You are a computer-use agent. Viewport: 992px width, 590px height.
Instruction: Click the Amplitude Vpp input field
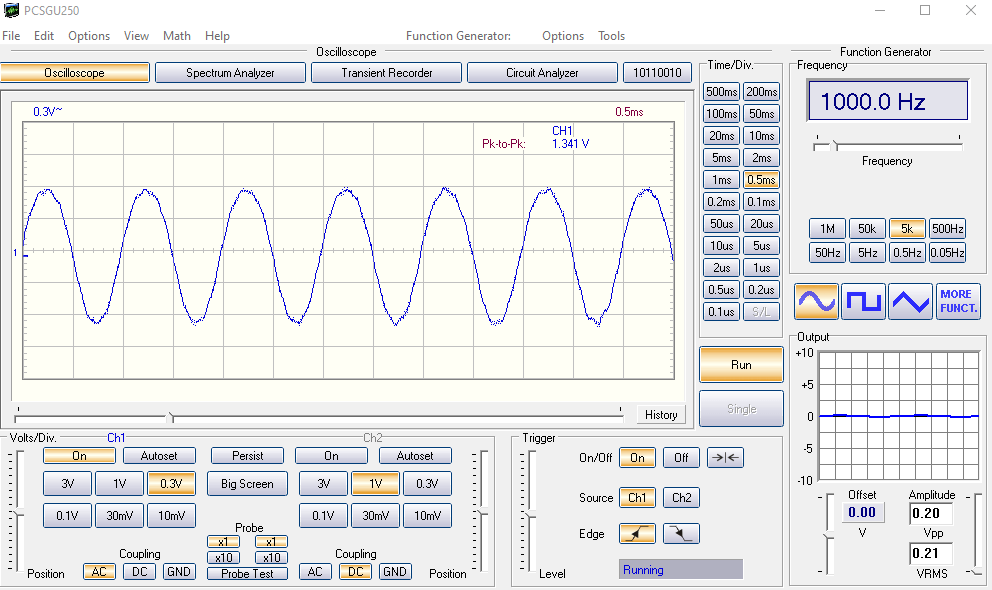pos(930,514)
